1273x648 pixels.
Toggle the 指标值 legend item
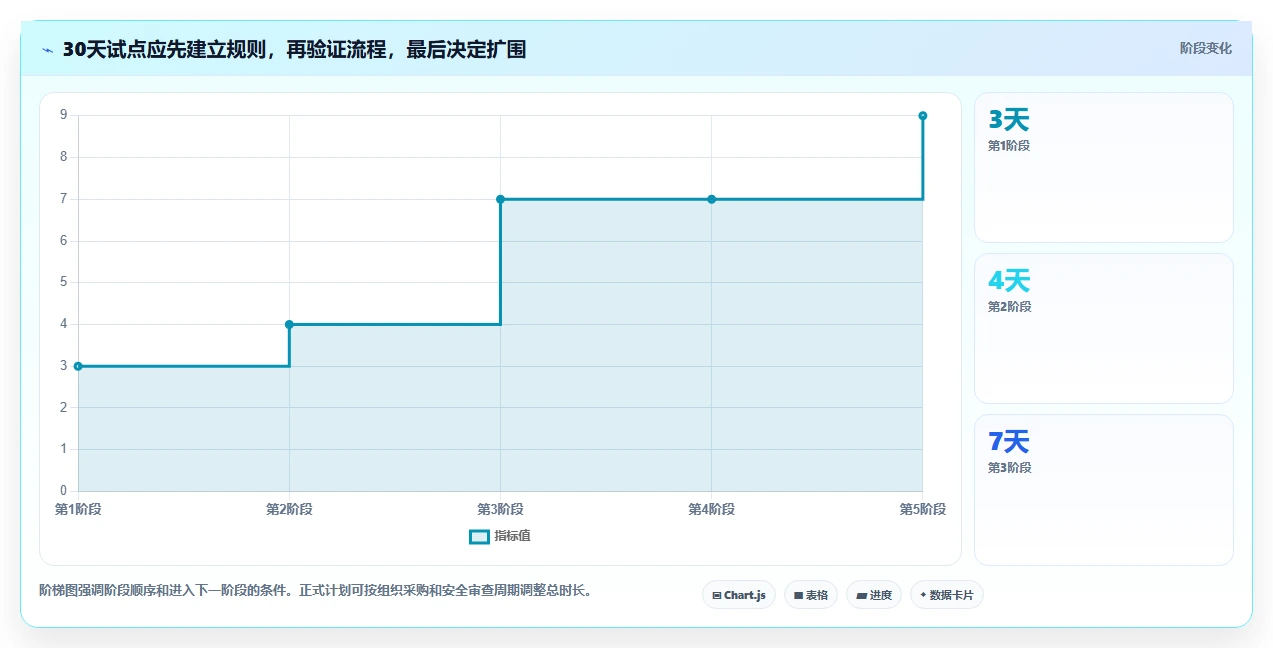[500, 536]
